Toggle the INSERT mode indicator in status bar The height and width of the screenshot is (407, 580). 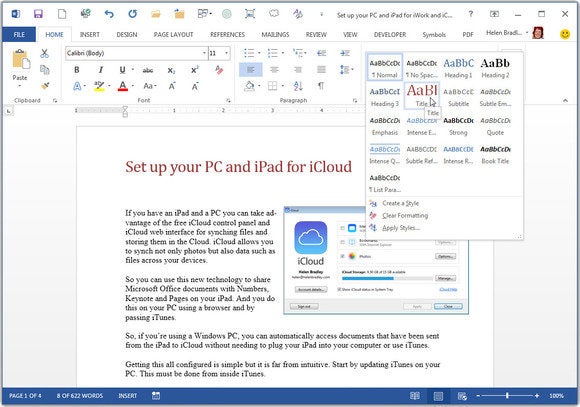click(128, 396)
